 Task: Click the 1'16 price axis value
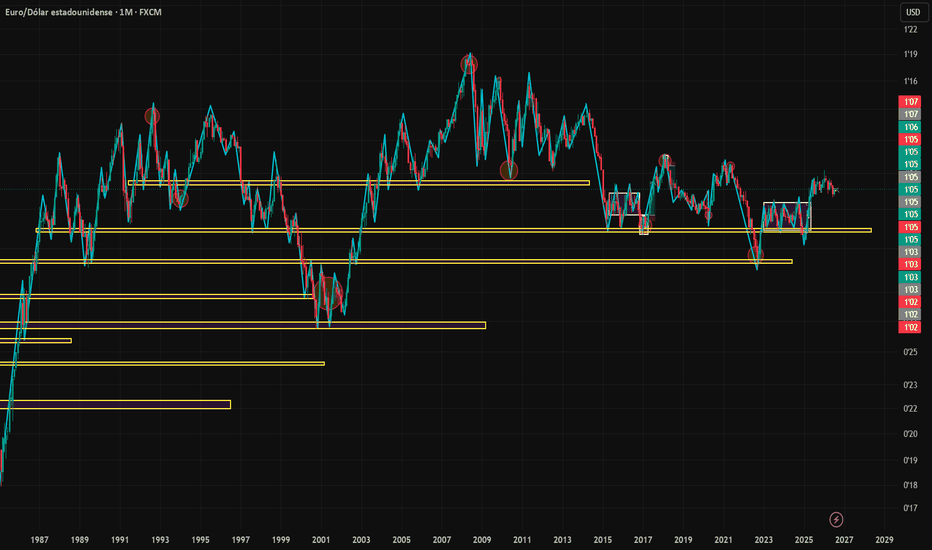click(x=910, y=81)
